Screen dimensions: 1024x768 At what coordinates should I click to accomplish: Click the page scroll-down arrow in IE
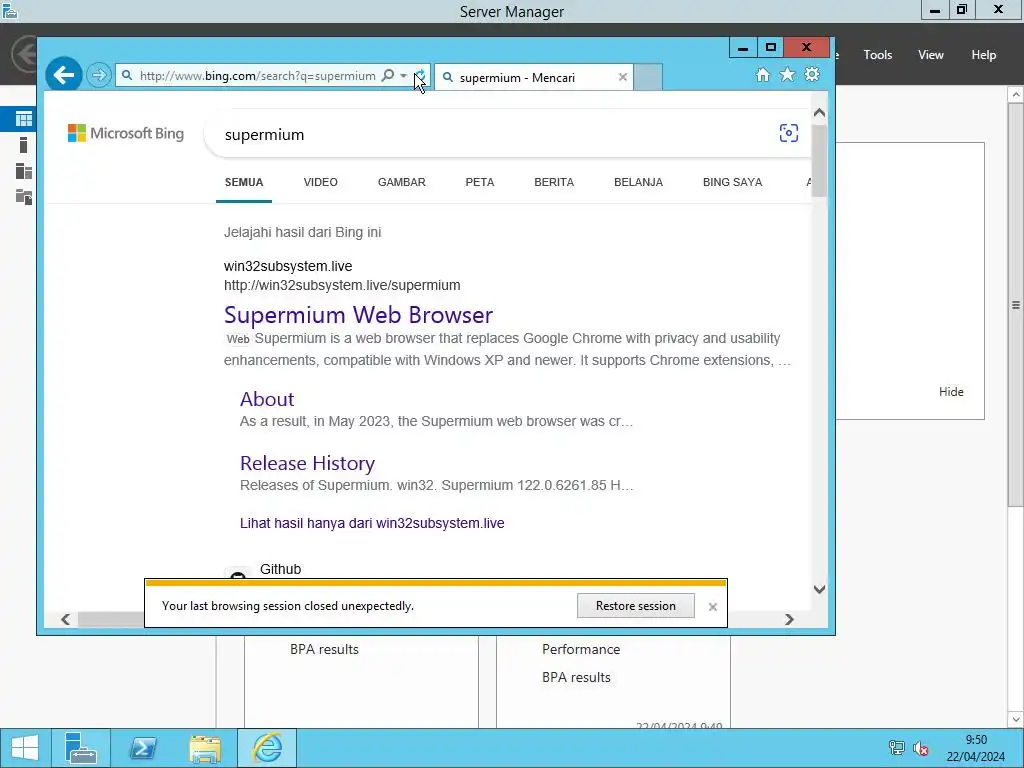coord(820,589)
